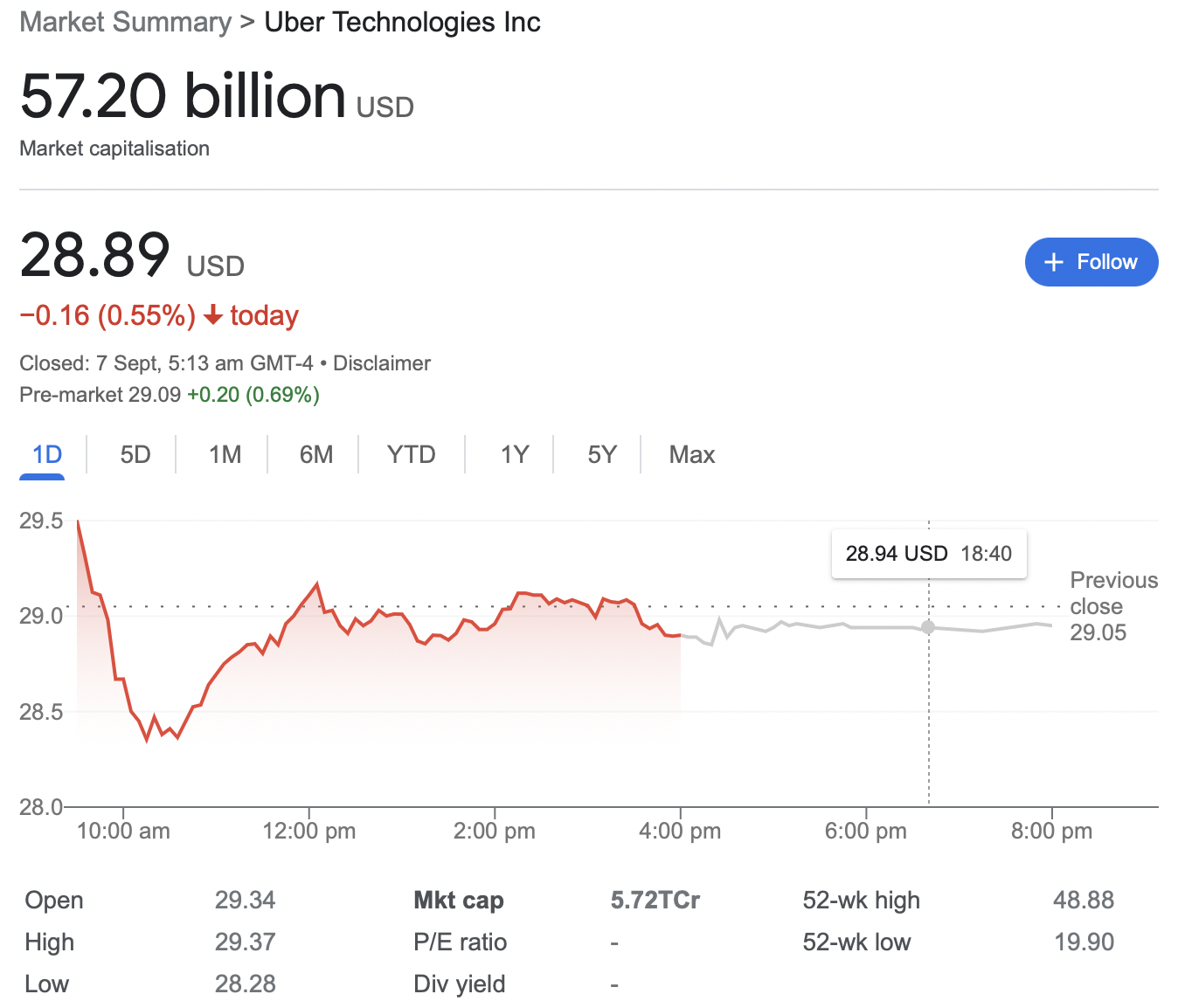1178x1008 pixels.
Task: Select the Max time range tab
Action: [x=692, y=455]
